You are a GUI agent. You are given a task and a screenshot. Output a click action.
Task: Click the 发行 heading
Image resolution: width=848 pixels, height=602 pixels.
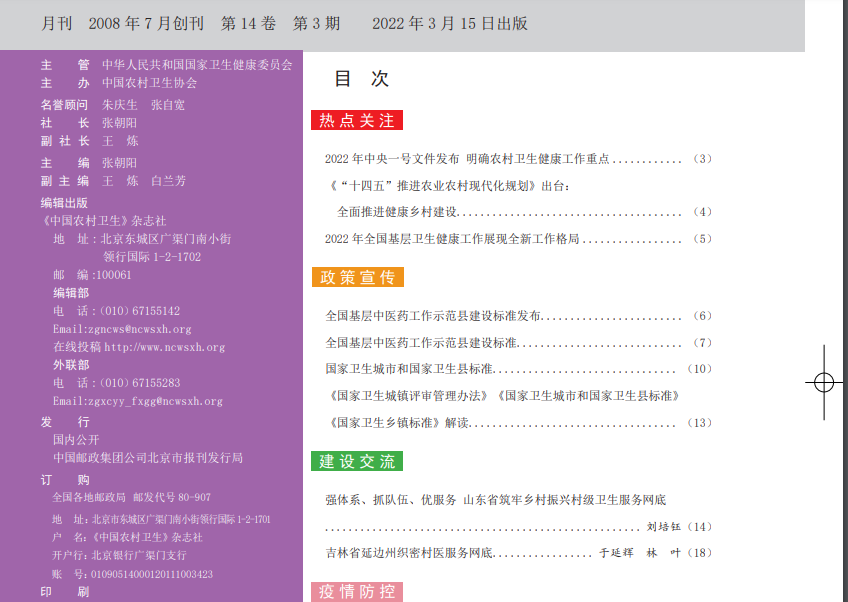coord(65,421)
